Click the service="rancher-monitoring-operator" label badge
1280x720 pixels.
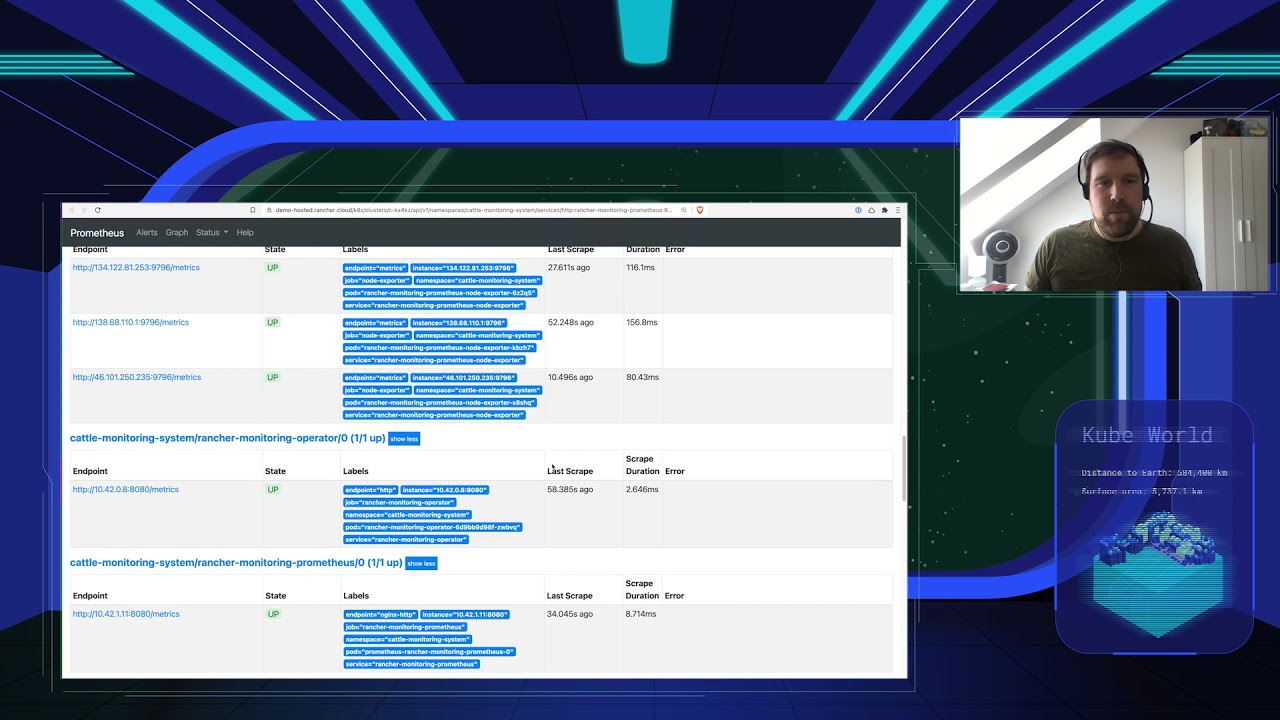(405, 539)
